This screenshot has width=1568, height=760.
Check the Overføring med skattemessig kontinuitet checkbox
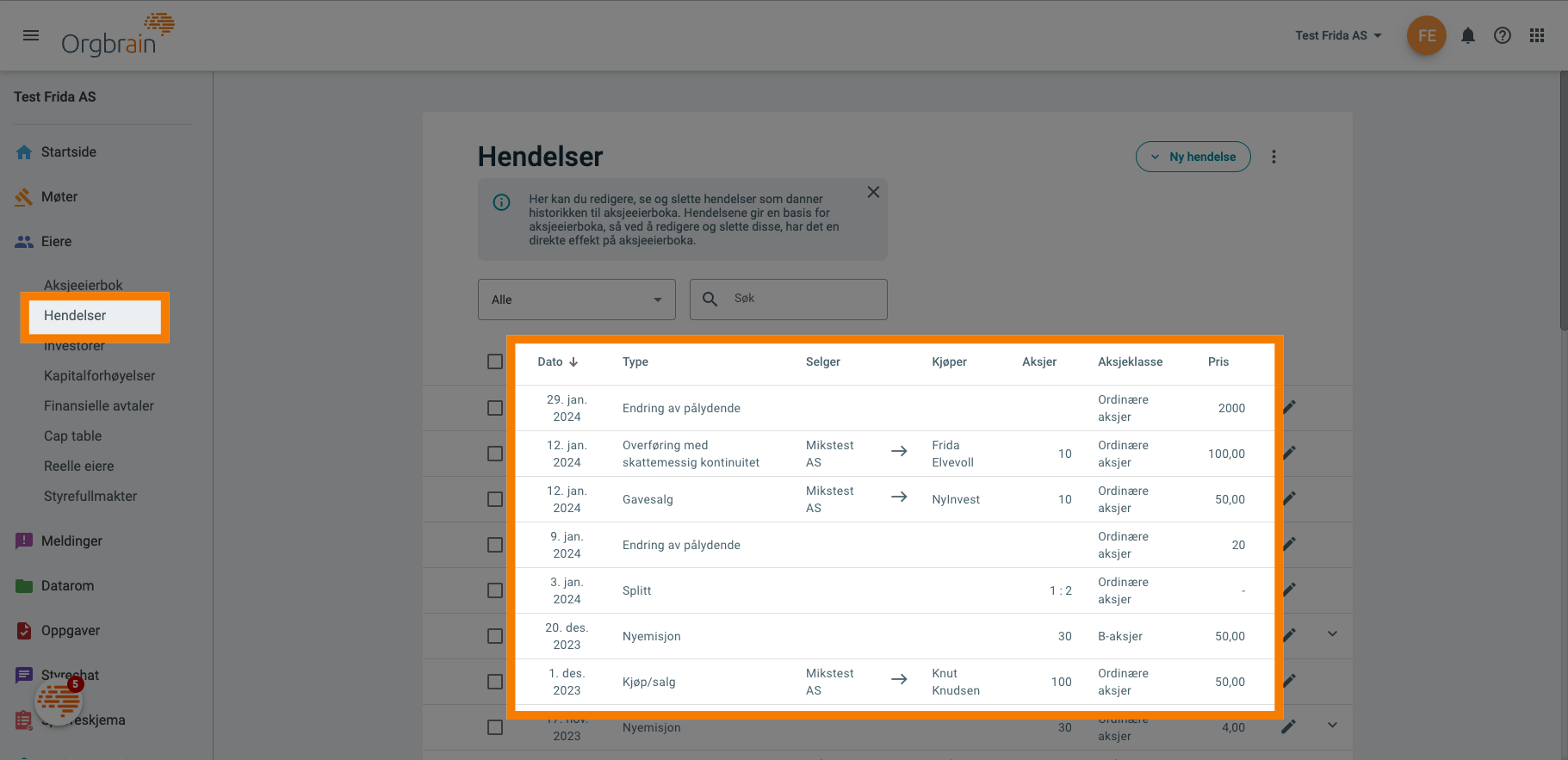[495, 454]
